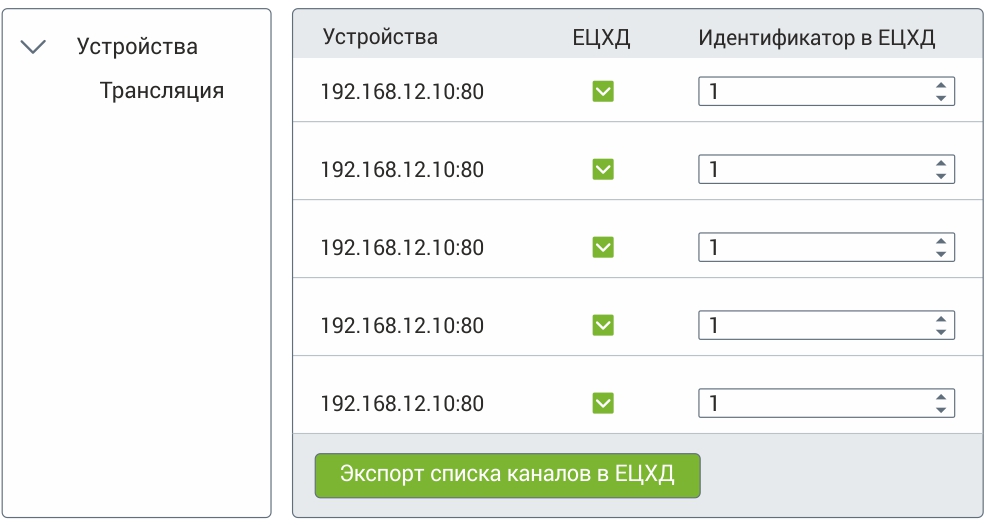The height and width of the screenshot is (525, 987).
Task: Increase identifier with up arrow, first row
Action: pos(940,86)
